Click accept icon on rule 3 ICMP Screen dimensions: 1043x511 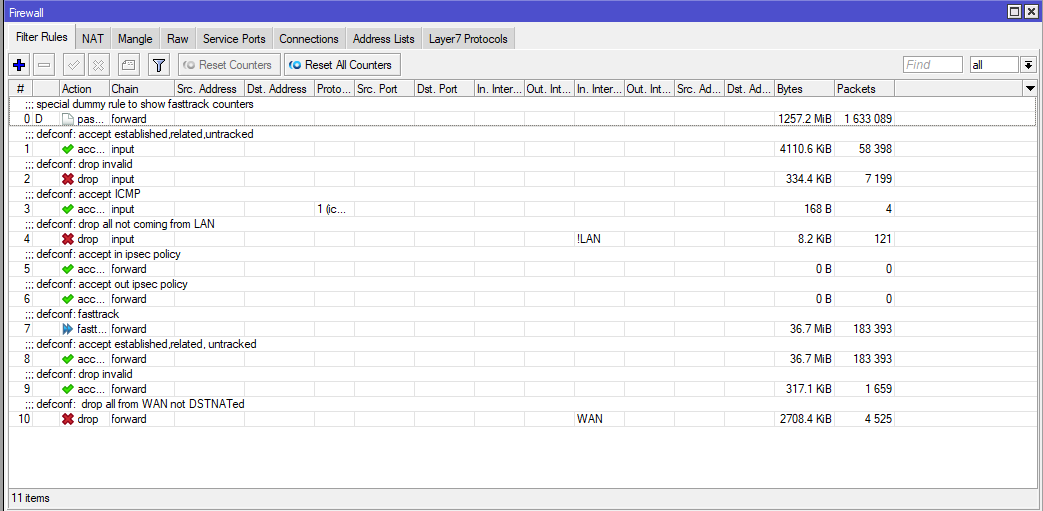click(x=67, y=209)
